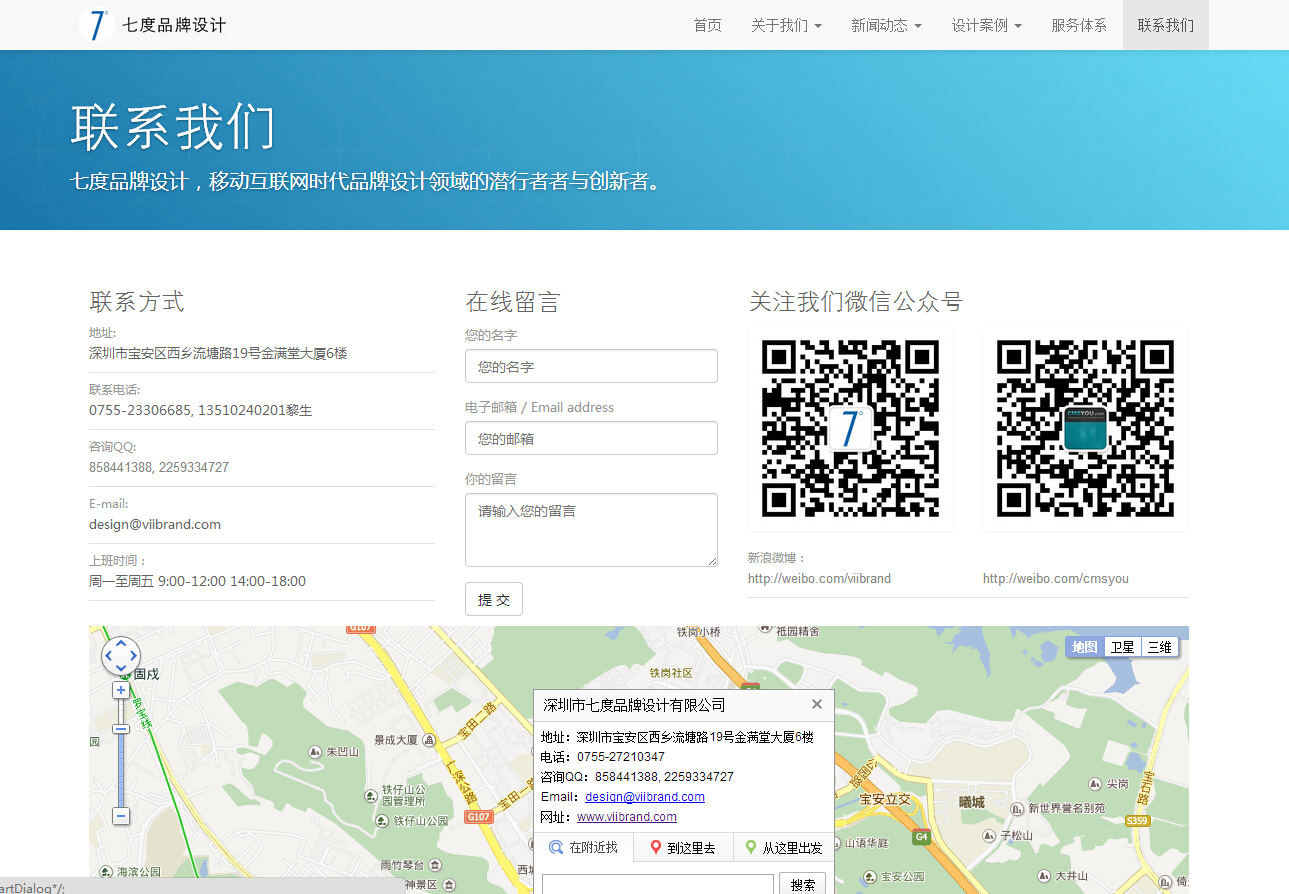
Task: Open 服务体系 in the navigation bar
Action: click(x=1079, y=25)
